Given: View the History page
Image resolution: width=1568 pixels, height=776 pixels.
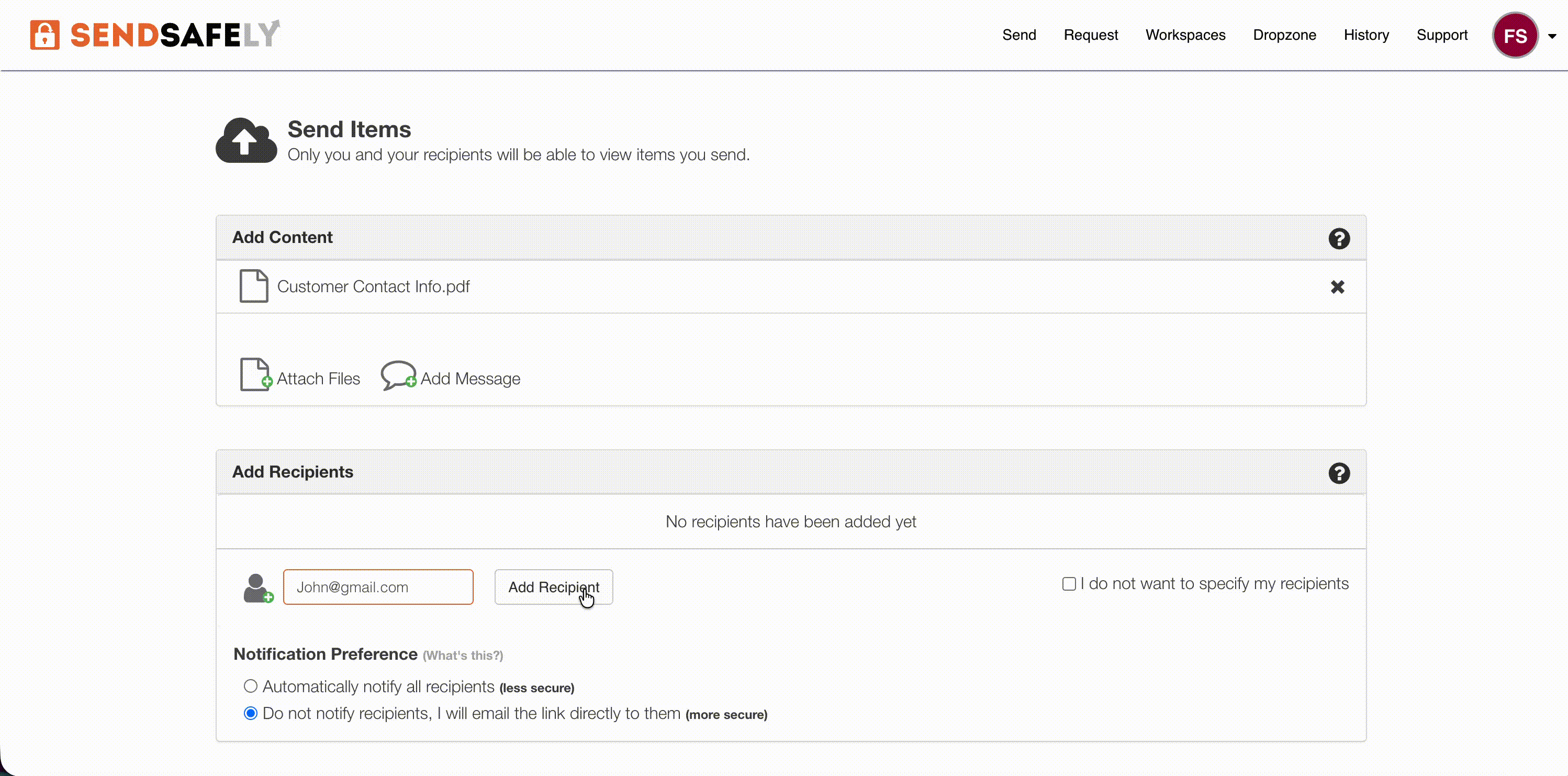Looking at the screenshot, I should click(x=1366, y=35).
